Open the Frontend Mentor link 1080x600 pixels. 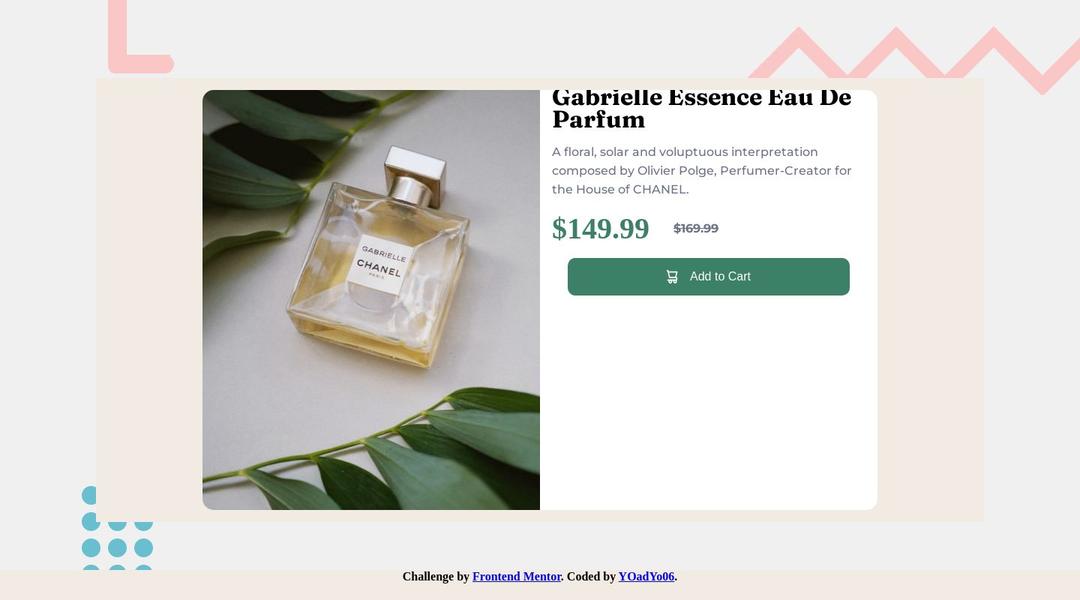click(x=517, y=577)
